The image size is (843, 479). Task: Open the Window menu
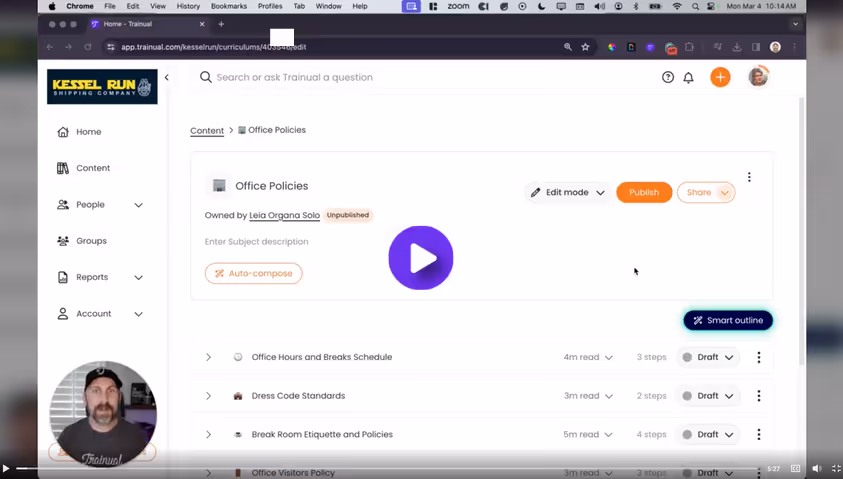coord(328,6)
